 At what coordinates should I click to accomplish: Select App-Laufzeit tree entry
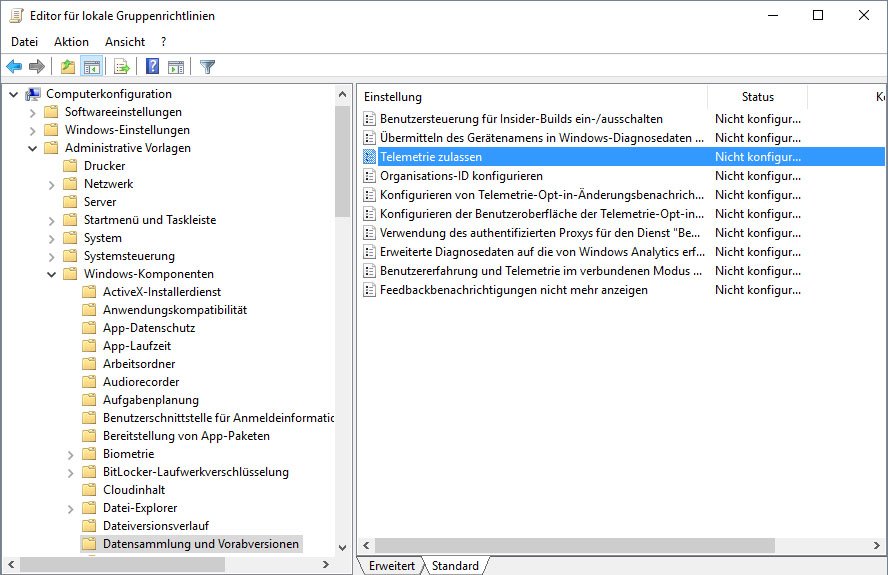point(136,346)
